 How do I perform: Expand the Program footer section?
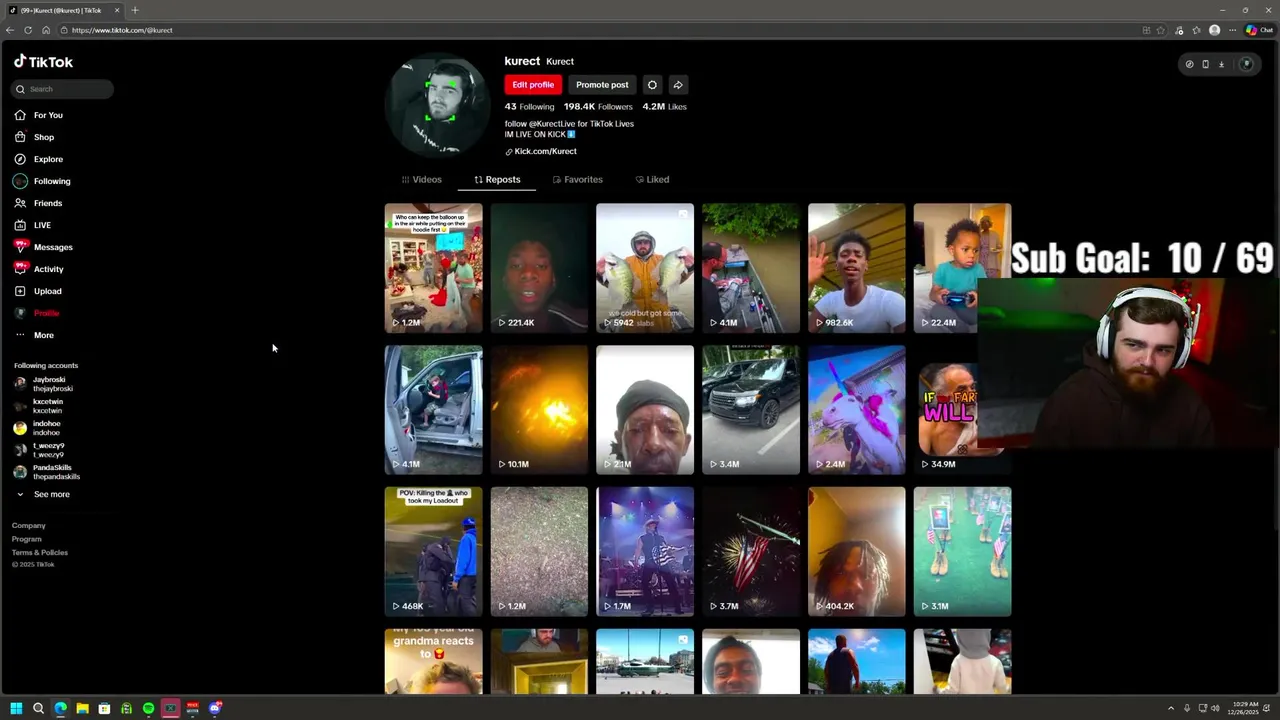pos(27,539)
